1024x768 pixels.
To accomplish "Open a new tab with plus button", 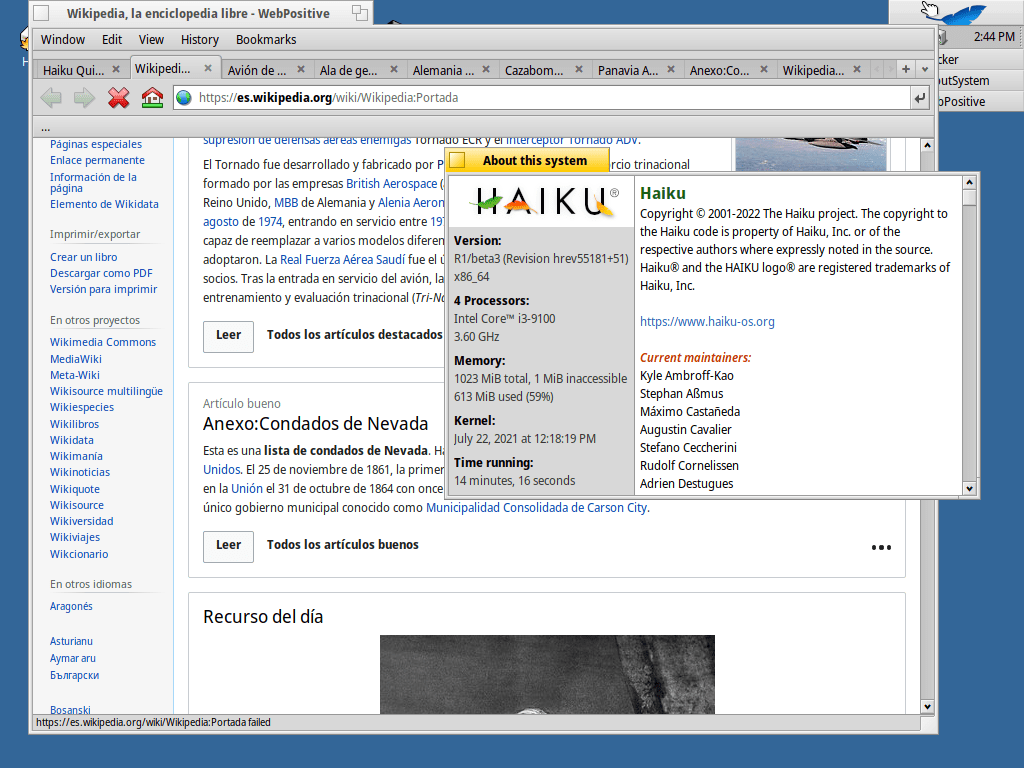I will [x=906, y=69].
